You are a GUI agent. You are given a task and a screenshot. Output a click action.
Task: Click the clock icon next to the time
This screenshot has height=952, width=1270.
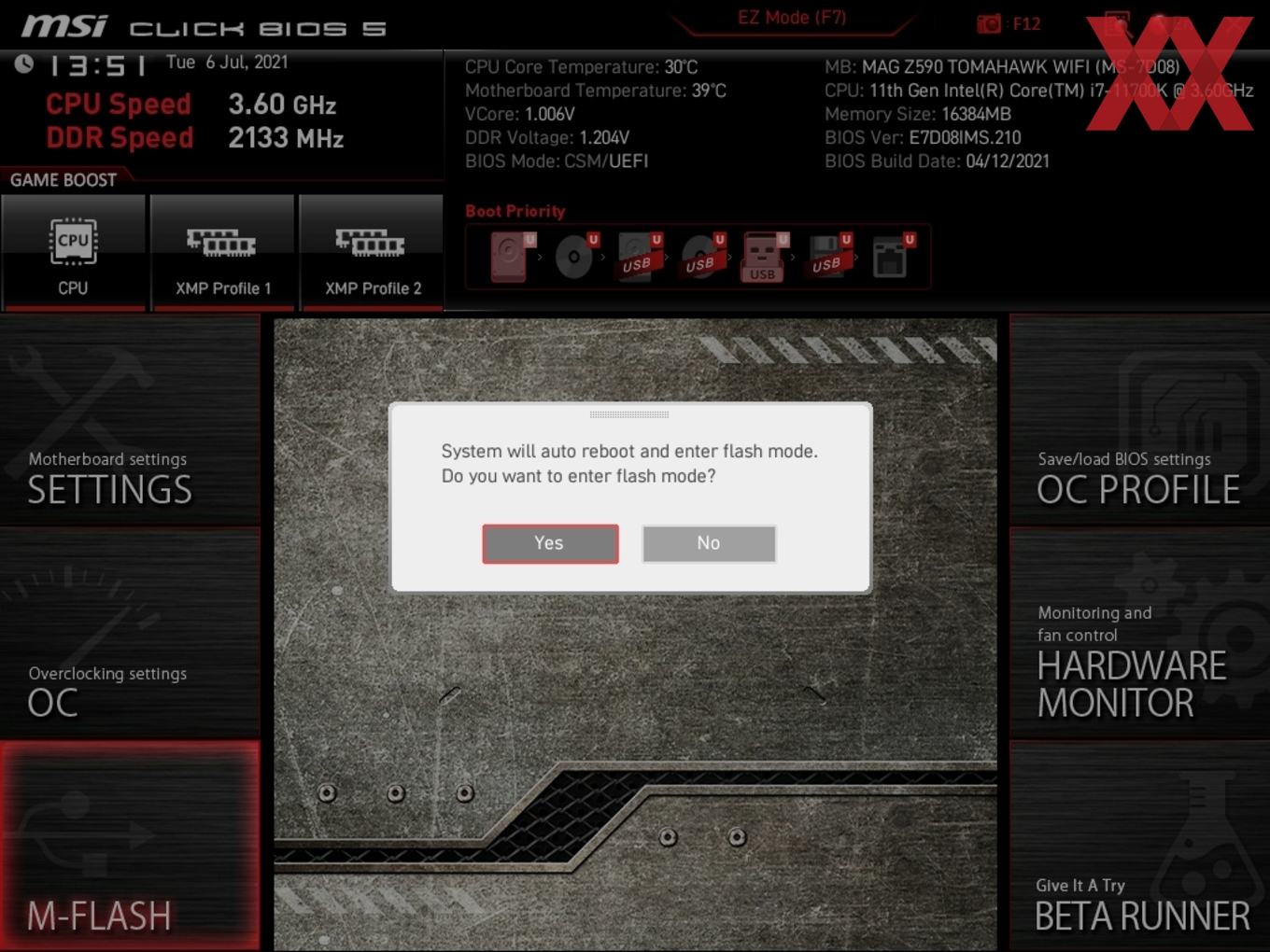coord(24,63)
